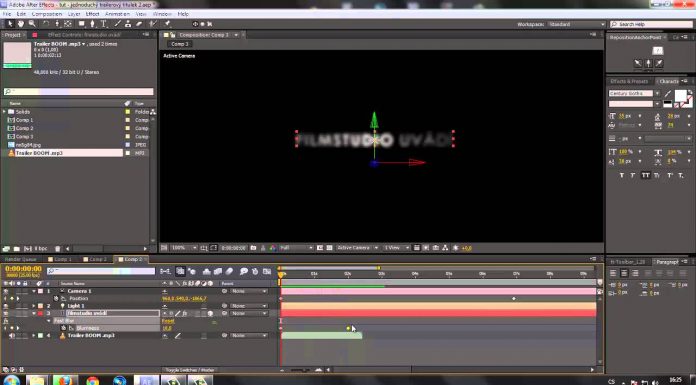
Task: Select the Hand tool
Action: click(x=21, y=24)
